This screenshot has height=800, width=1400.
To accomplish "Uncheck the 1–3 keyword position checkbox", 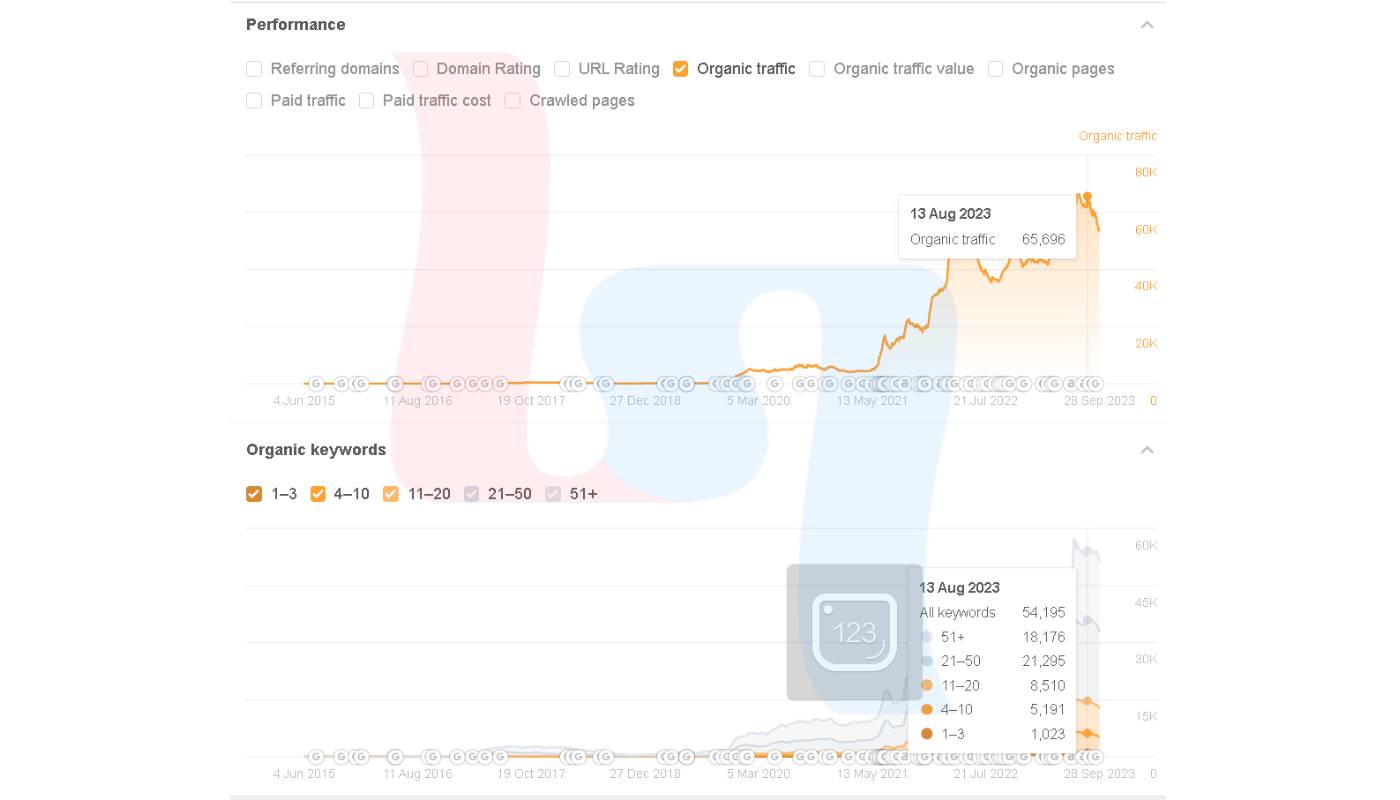I will 254,494.
